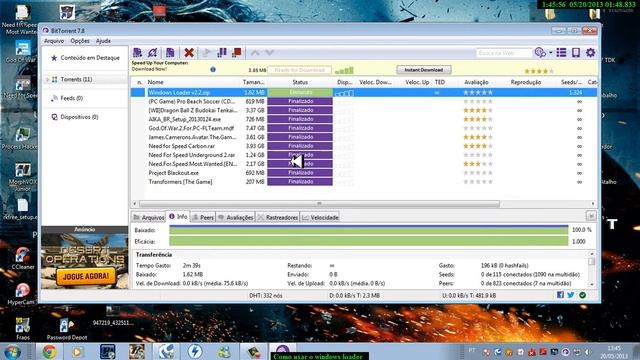The width and height of the screenshot is (640, 360).
Task: Click the Twitter icon in status bar
Action: [x=571, y=295]
